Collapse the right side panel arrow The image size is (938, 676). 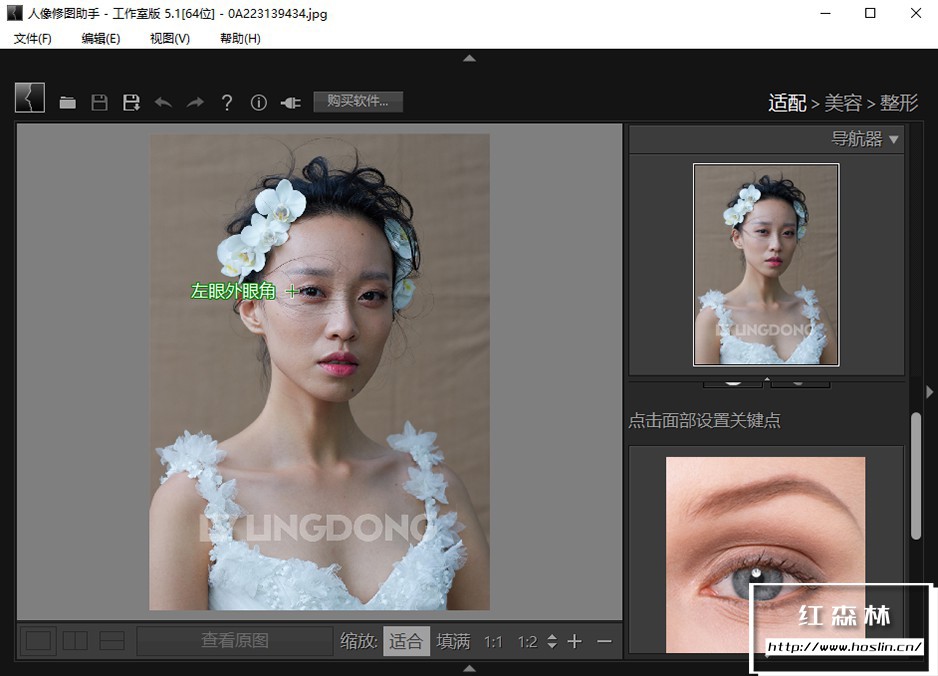pyautogui.click(x=930, y=391)
